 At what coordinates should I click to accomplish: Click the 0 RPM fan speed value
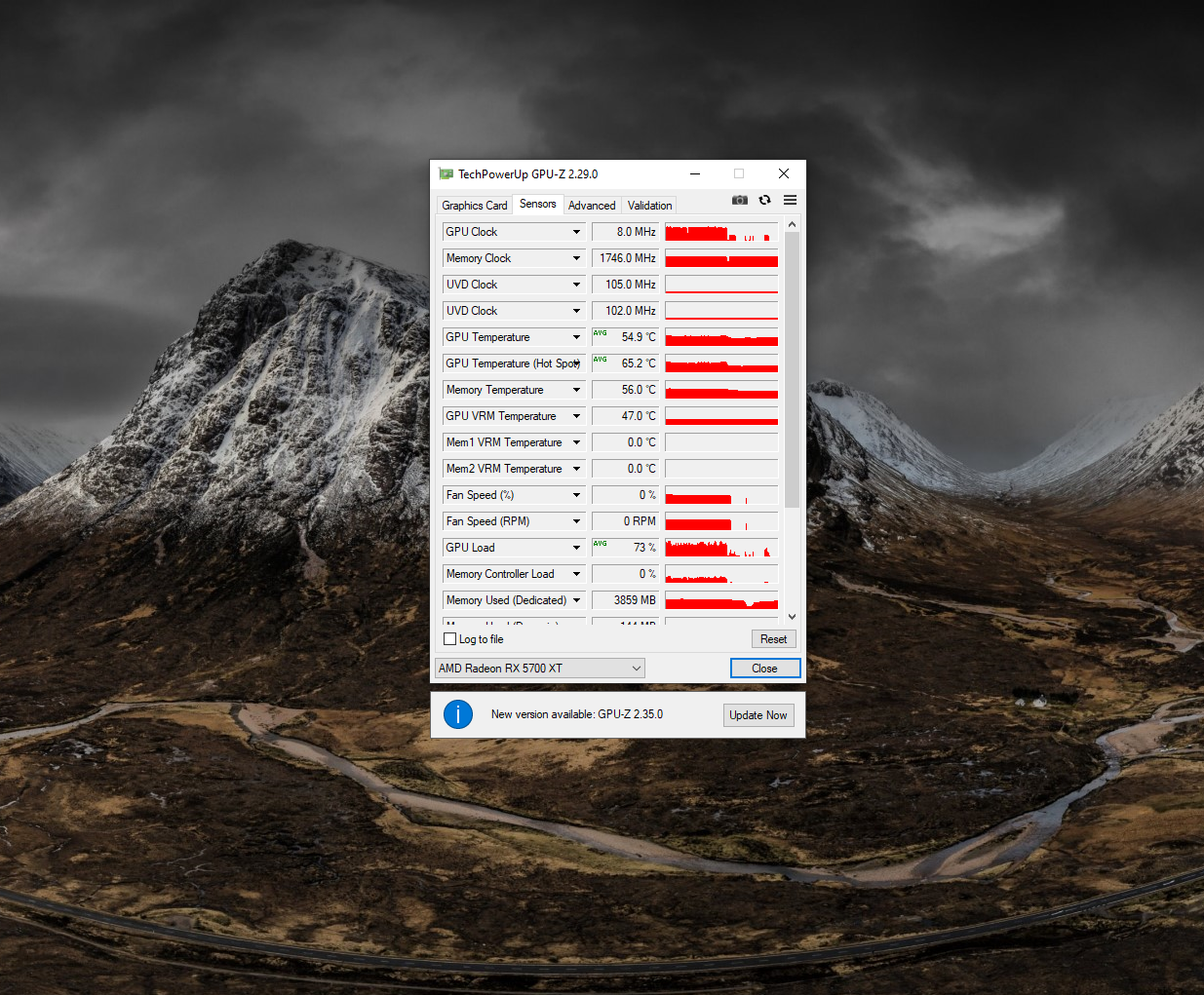coord(625,521)
